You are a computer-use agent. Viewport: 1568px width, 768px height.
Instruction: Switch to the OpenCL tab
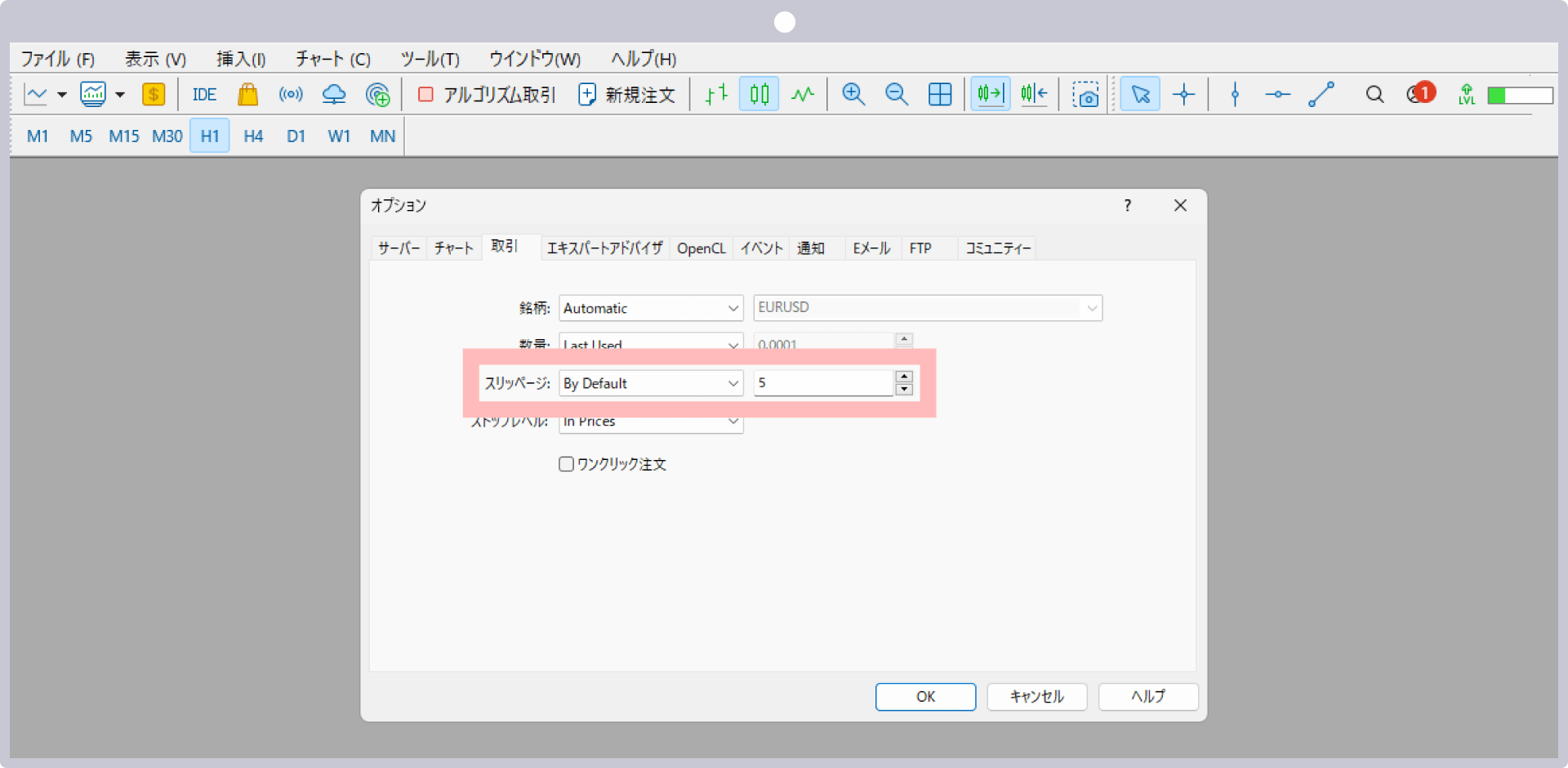pos(702,248)
